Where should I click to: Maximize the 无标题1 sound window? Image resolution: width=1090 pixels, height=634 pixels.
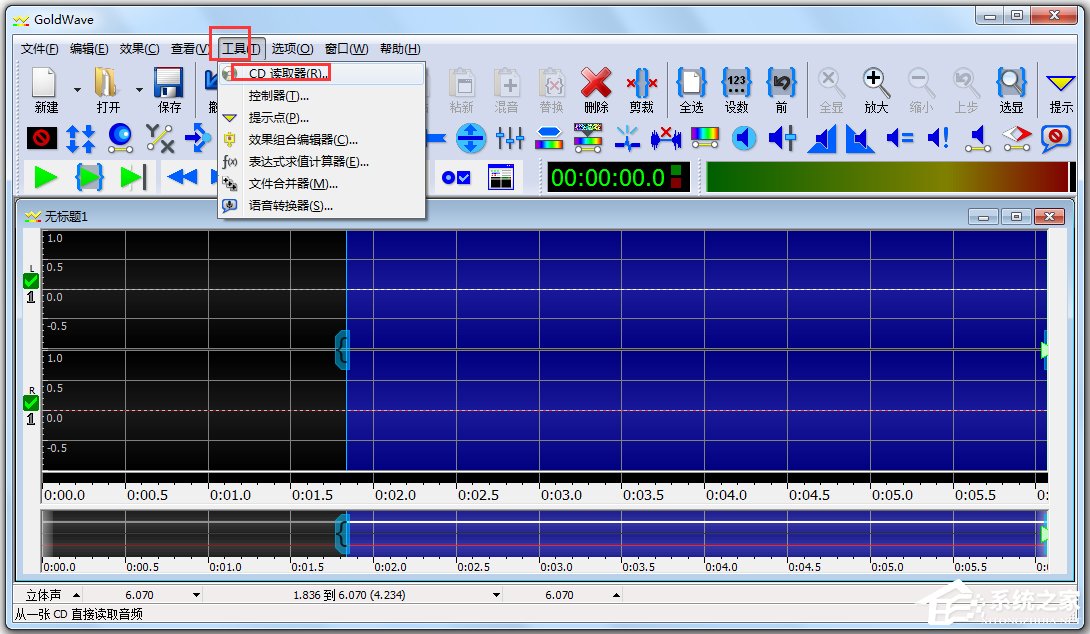[1016, 217]
